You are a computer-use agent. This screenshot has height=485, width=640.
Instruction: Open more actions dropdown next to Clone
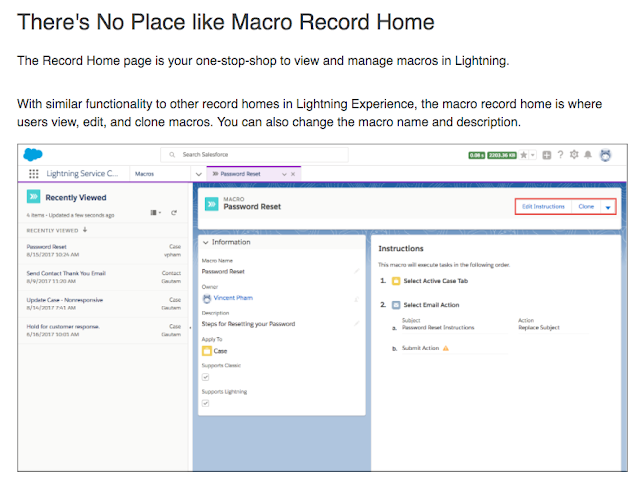[608, 207]
